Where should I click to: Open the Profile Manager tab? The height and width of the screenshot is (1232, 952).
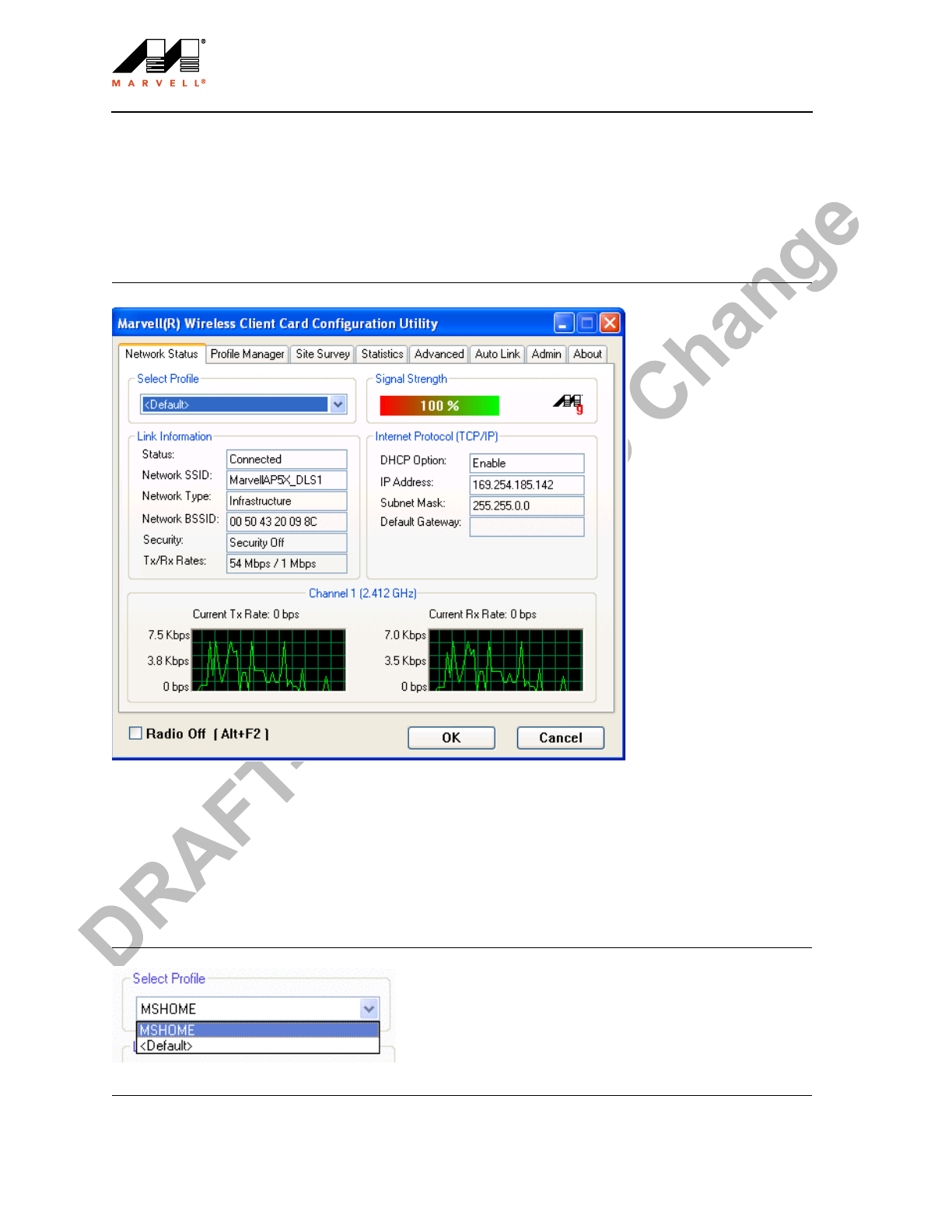point(247,354)
